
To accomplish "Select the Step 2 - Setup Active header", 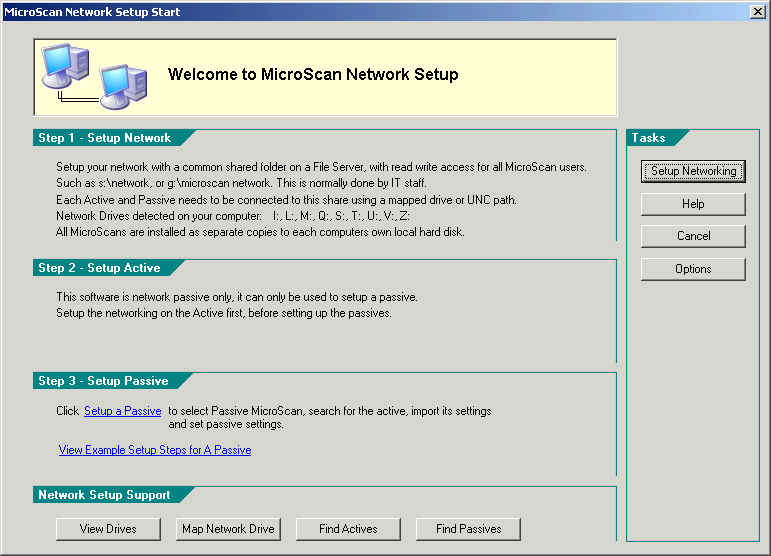I will click(99, 268).
